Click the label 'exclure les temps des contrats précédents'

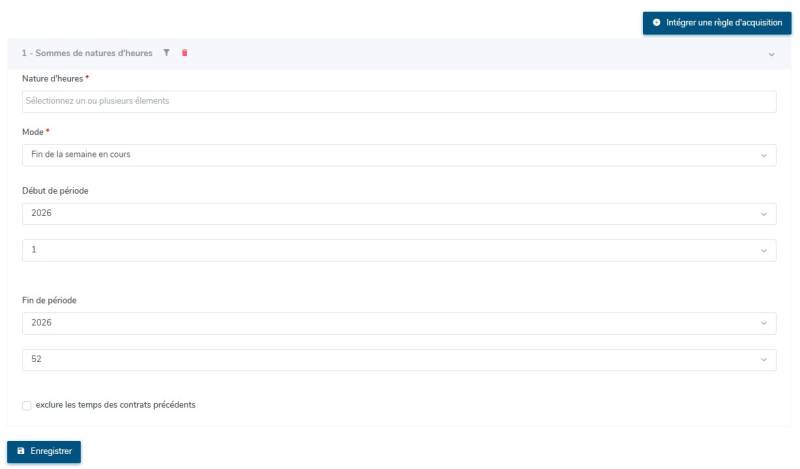coord(115,405)
